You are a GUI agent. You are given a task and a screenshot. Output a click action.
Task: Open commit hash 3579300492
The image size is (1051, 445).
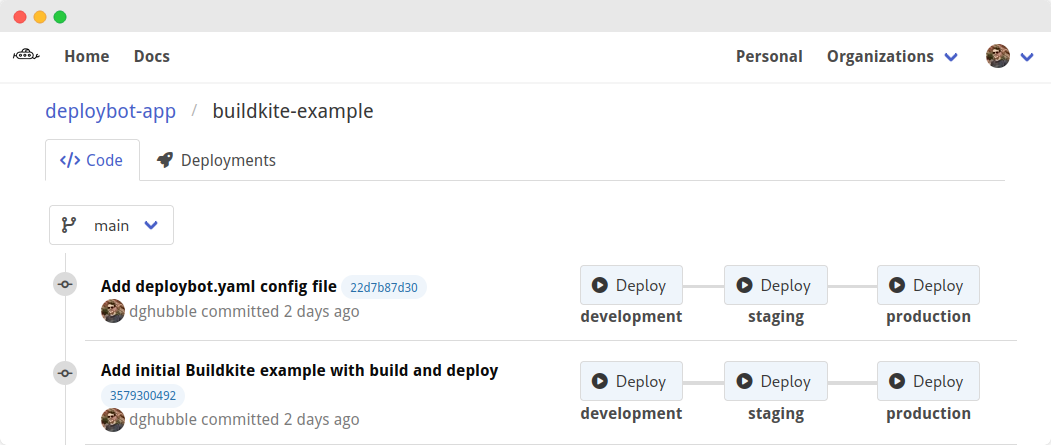(x=143, y=395)
